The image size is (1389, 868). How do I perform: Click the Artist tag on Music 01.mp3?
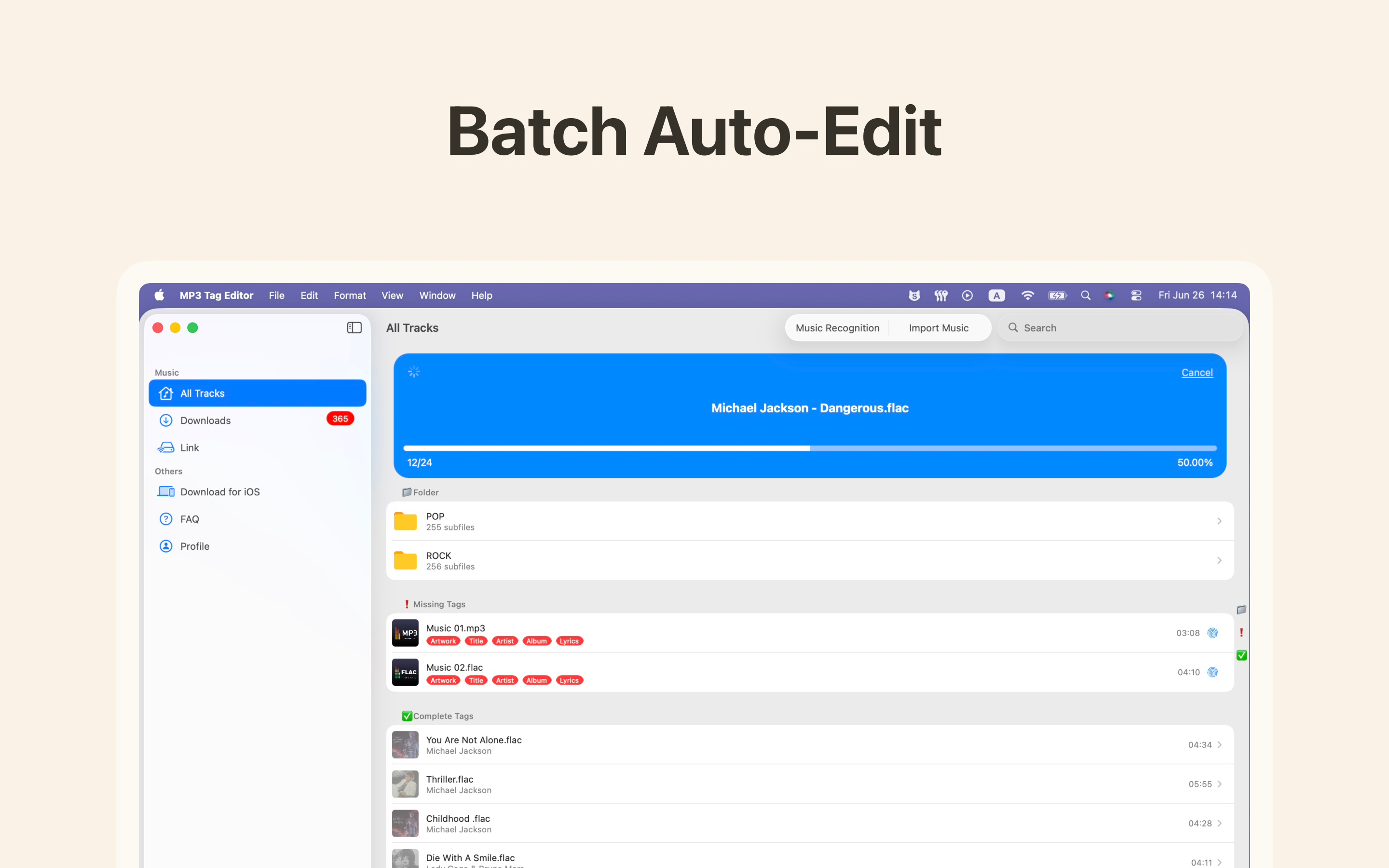point(505,641)
